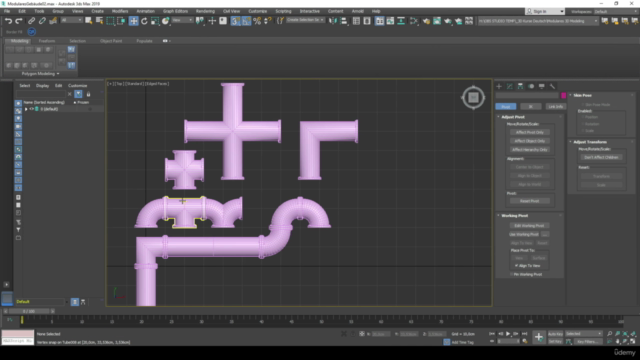Viewport: 640px width, 360px height.
Task: Choose the Rectangular Selection Region tool
Action: point(110,21)
